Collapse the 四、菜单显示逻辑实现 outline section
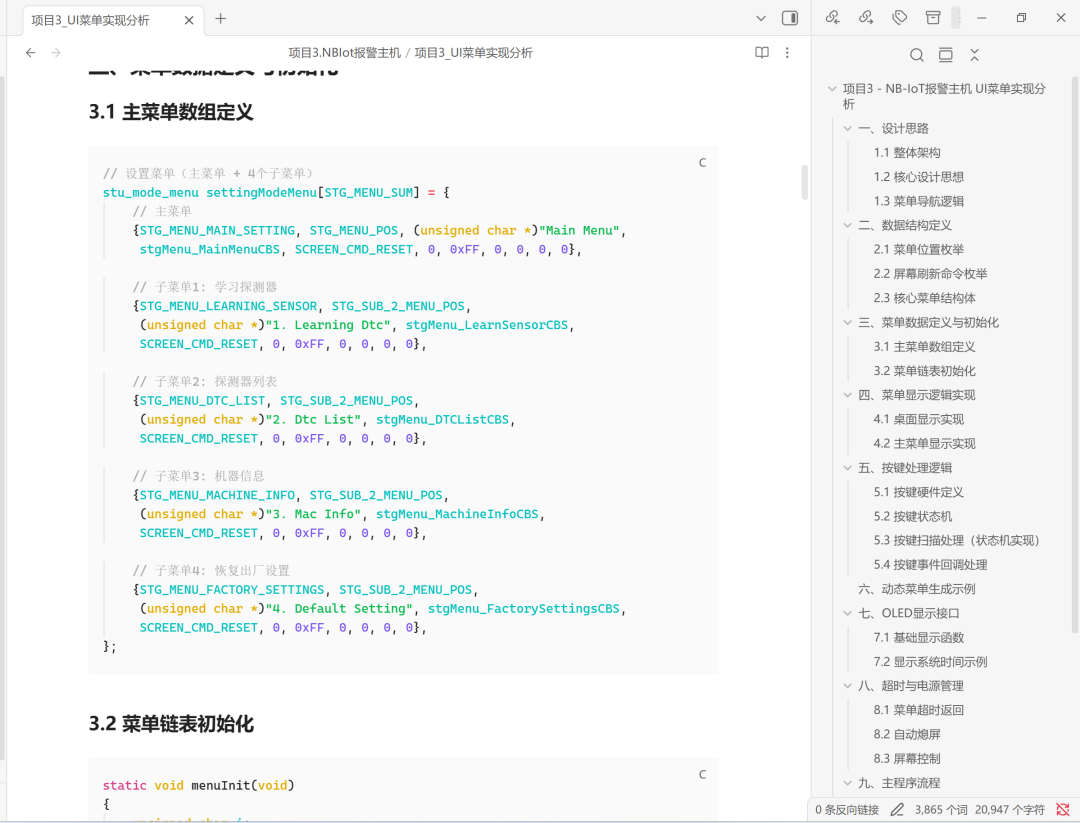The width and height of the screenshot is (1080, 823). [x=848, y=395]
